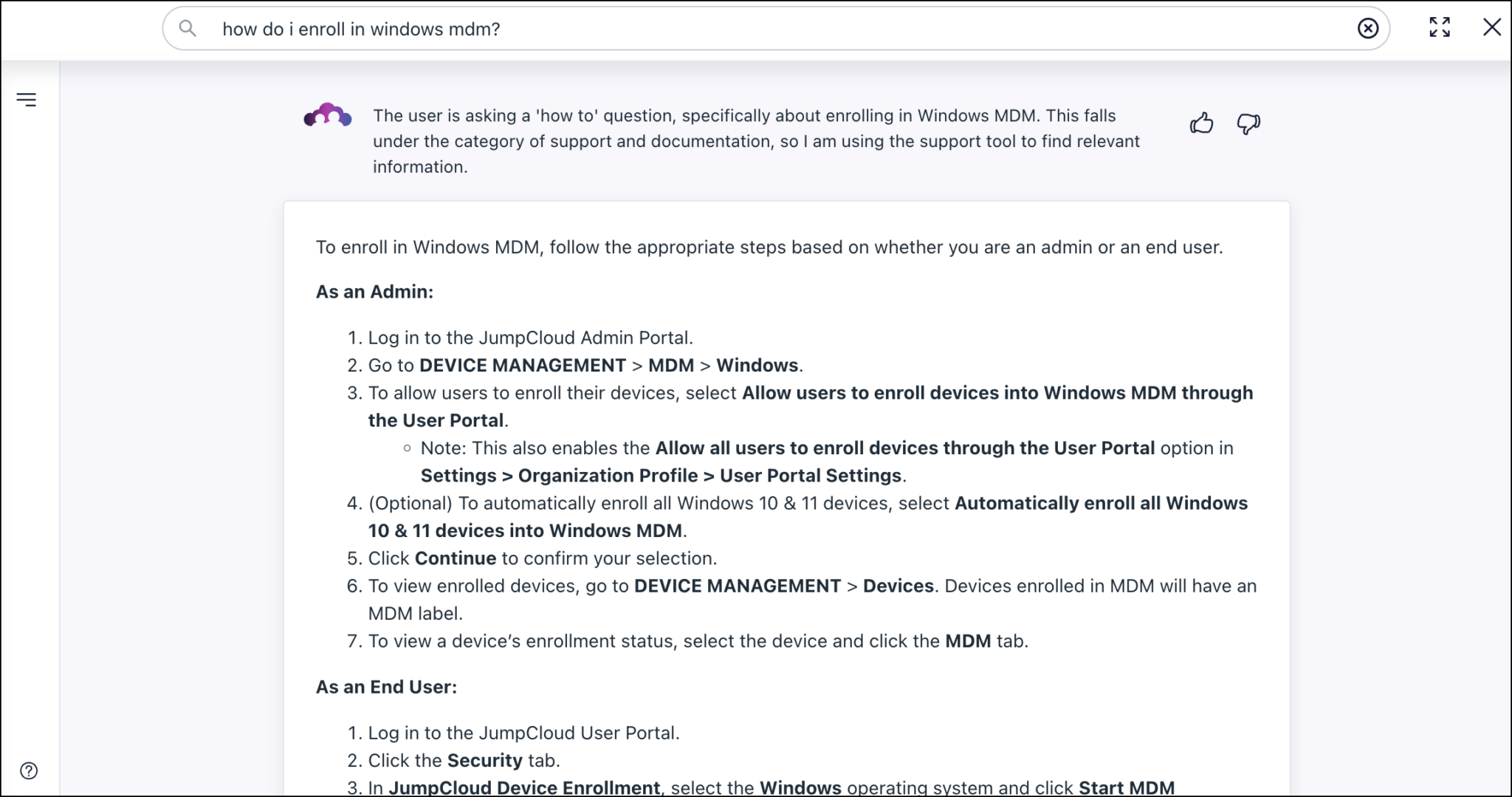1512x797 pixels.
Task: Click the "As an End User:" heading
Action: tap(386, 687)
